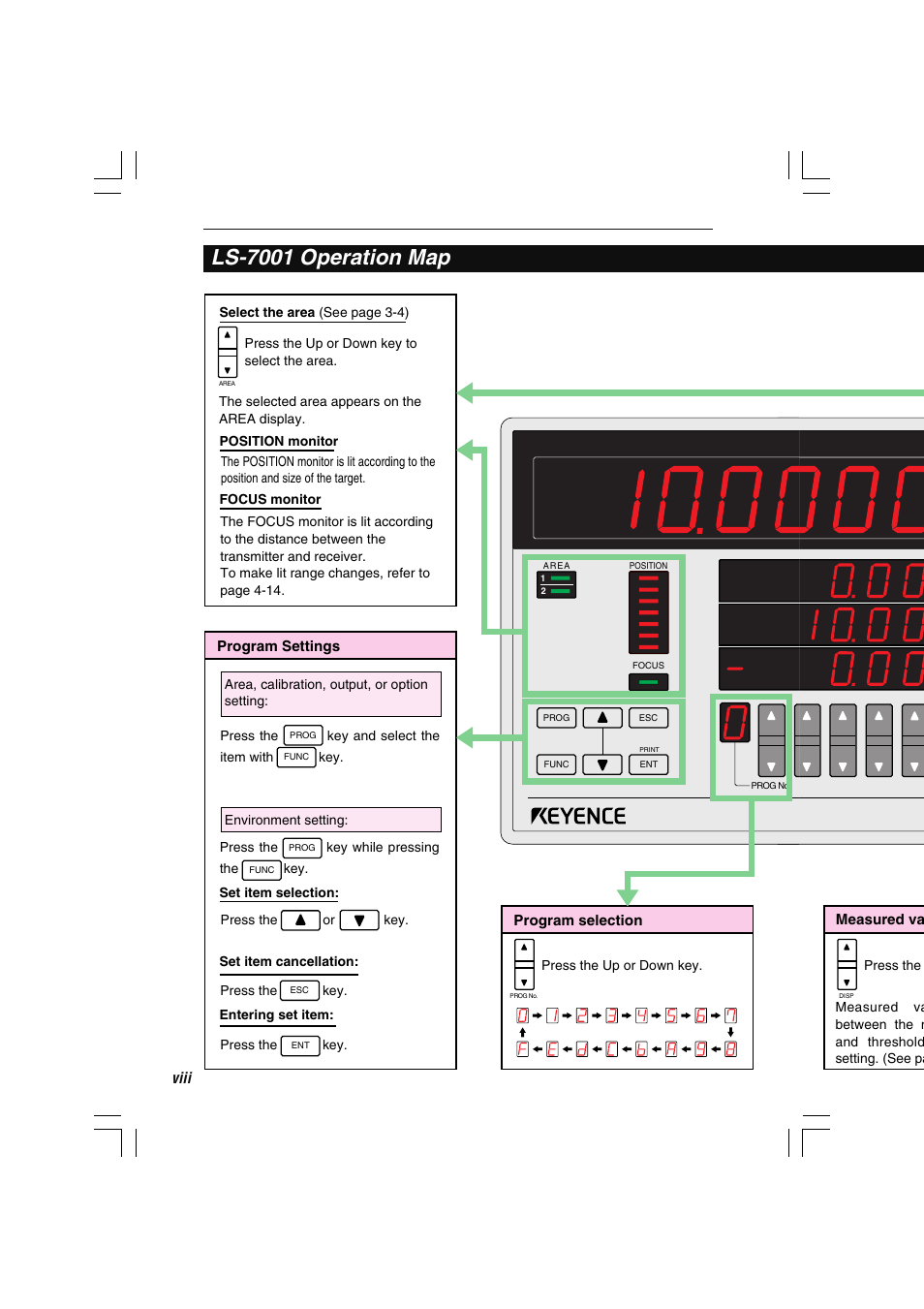This screenshot has height=1309, width=924.
Task: Click the 'Set item cancellation:' heading
Action: pos(289,962)
